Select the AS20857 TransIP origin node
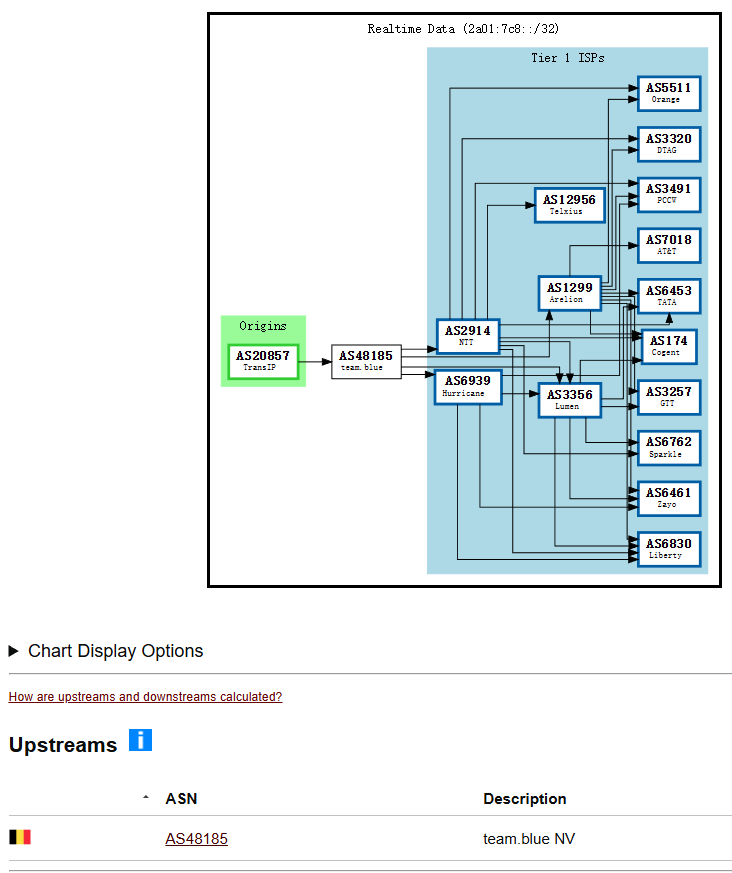 tap(263, 361)
